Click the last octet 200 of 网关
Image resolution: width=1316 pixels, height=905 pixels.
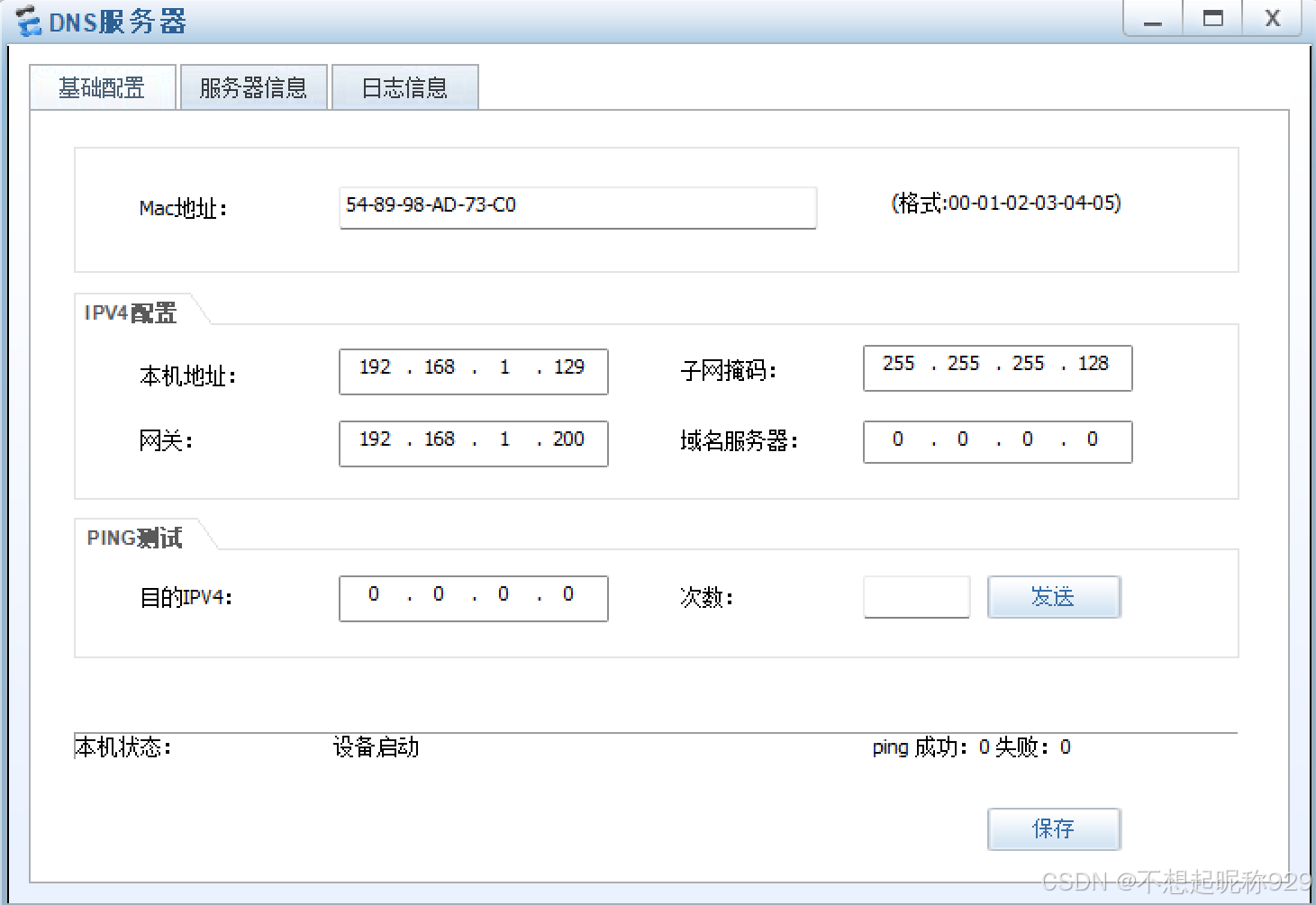point(568,439)
